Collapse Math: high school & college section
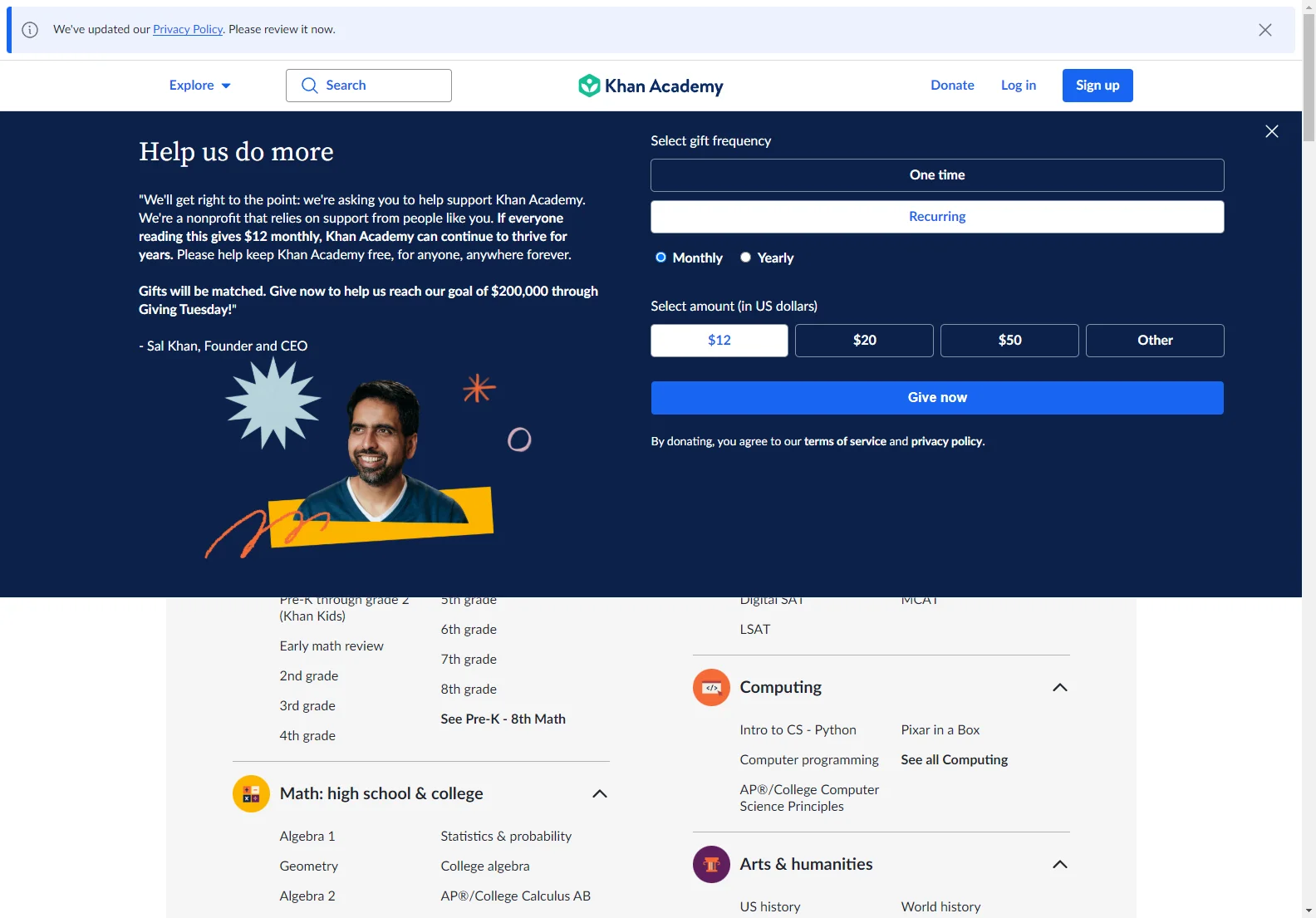This screenshot has width=1316, height=918. 600,794
